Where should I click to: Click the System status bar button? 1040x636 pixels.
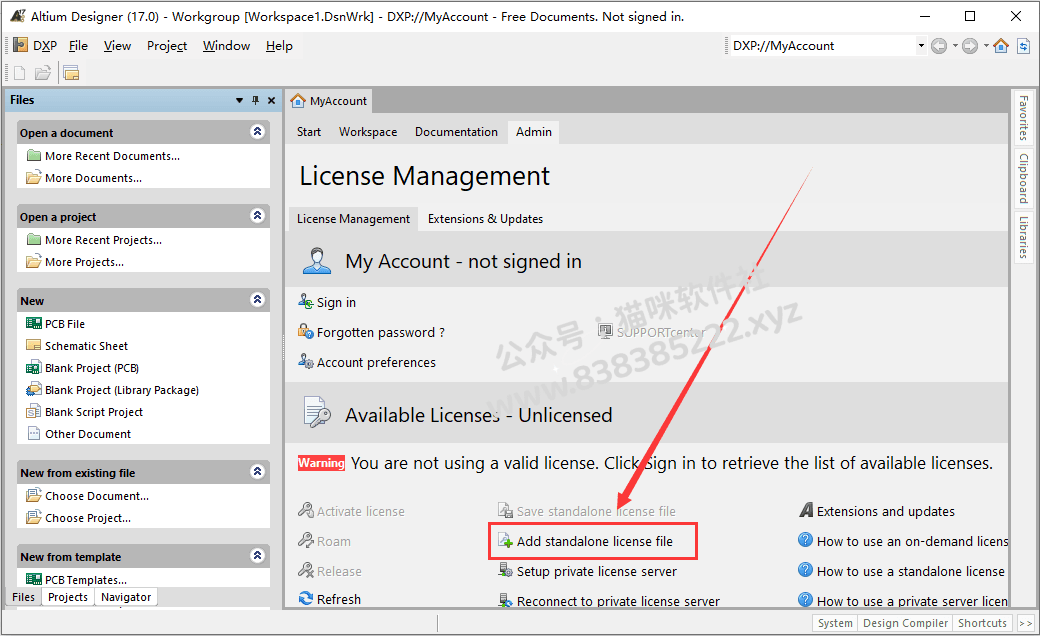tap(835, 623)
